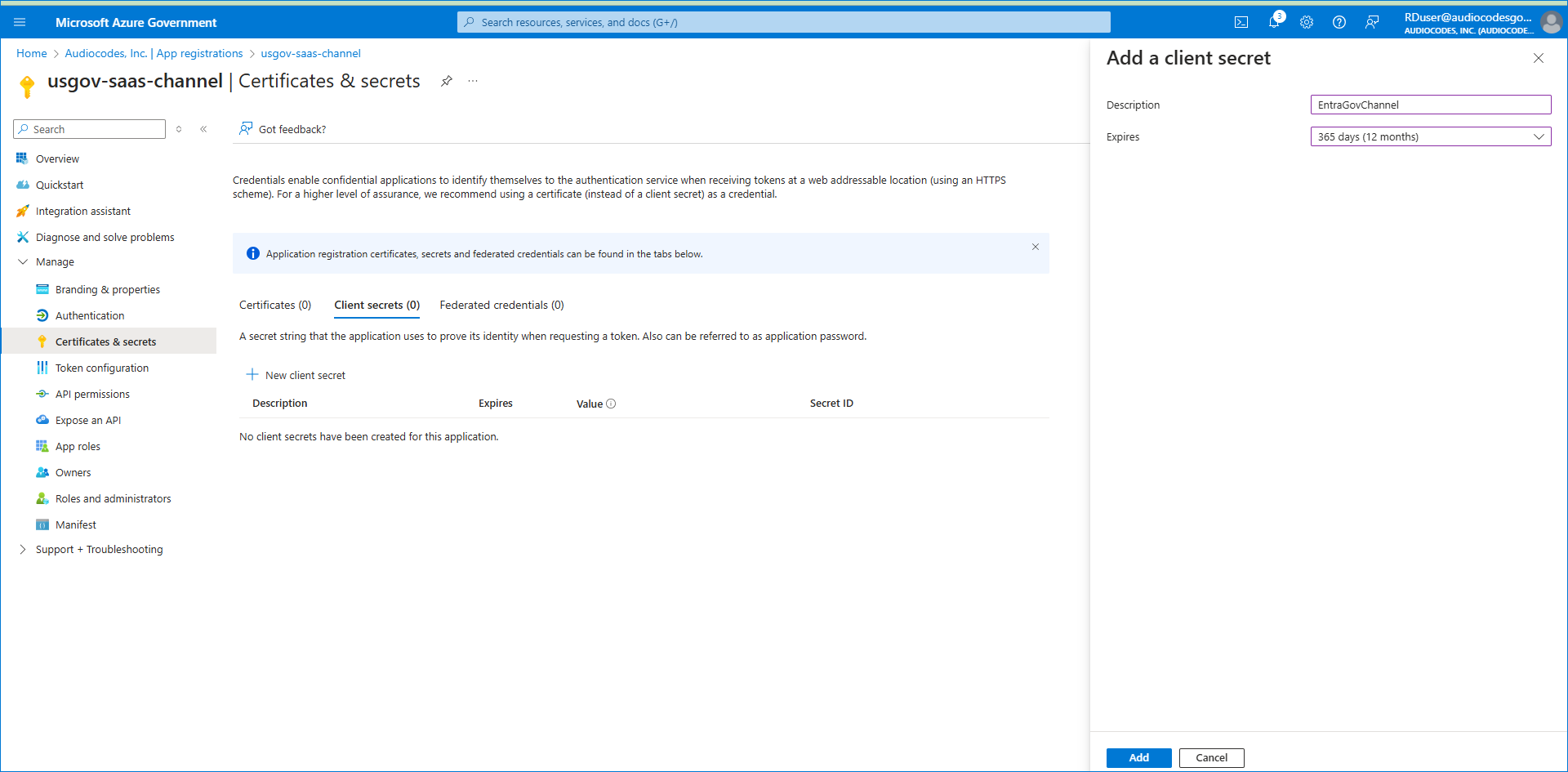This screenshot has width=1568, height=772.
Task: Open the user account avatar
Action: 1551,22
